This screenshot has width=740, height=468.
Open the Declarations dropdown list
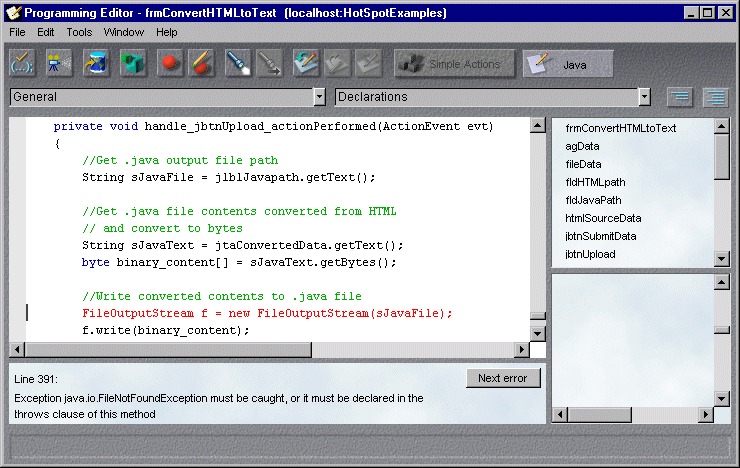click(645, 97)
